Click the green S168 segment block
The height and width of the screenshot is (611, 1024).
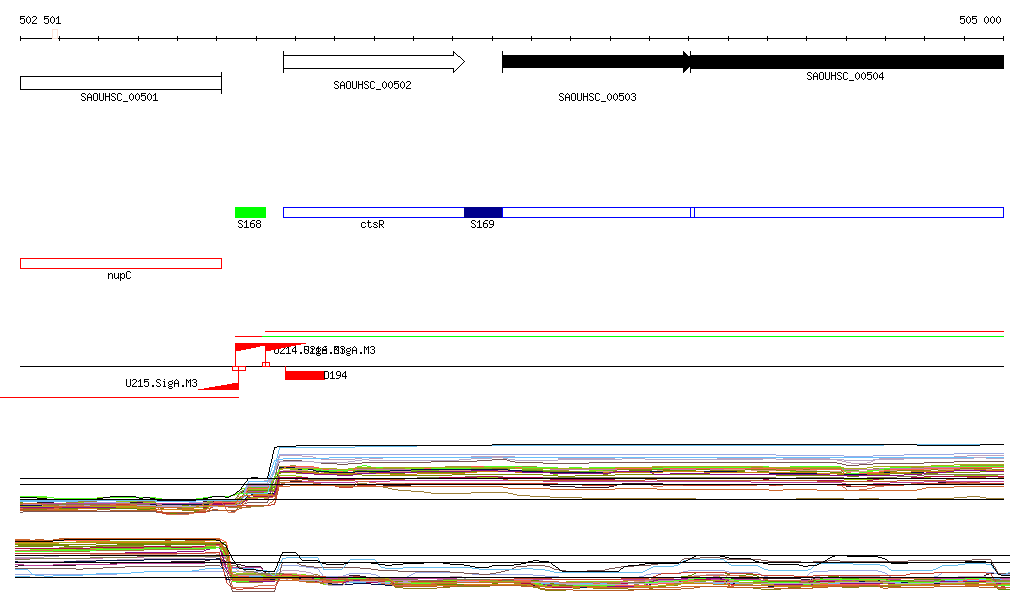click(250, 212)
